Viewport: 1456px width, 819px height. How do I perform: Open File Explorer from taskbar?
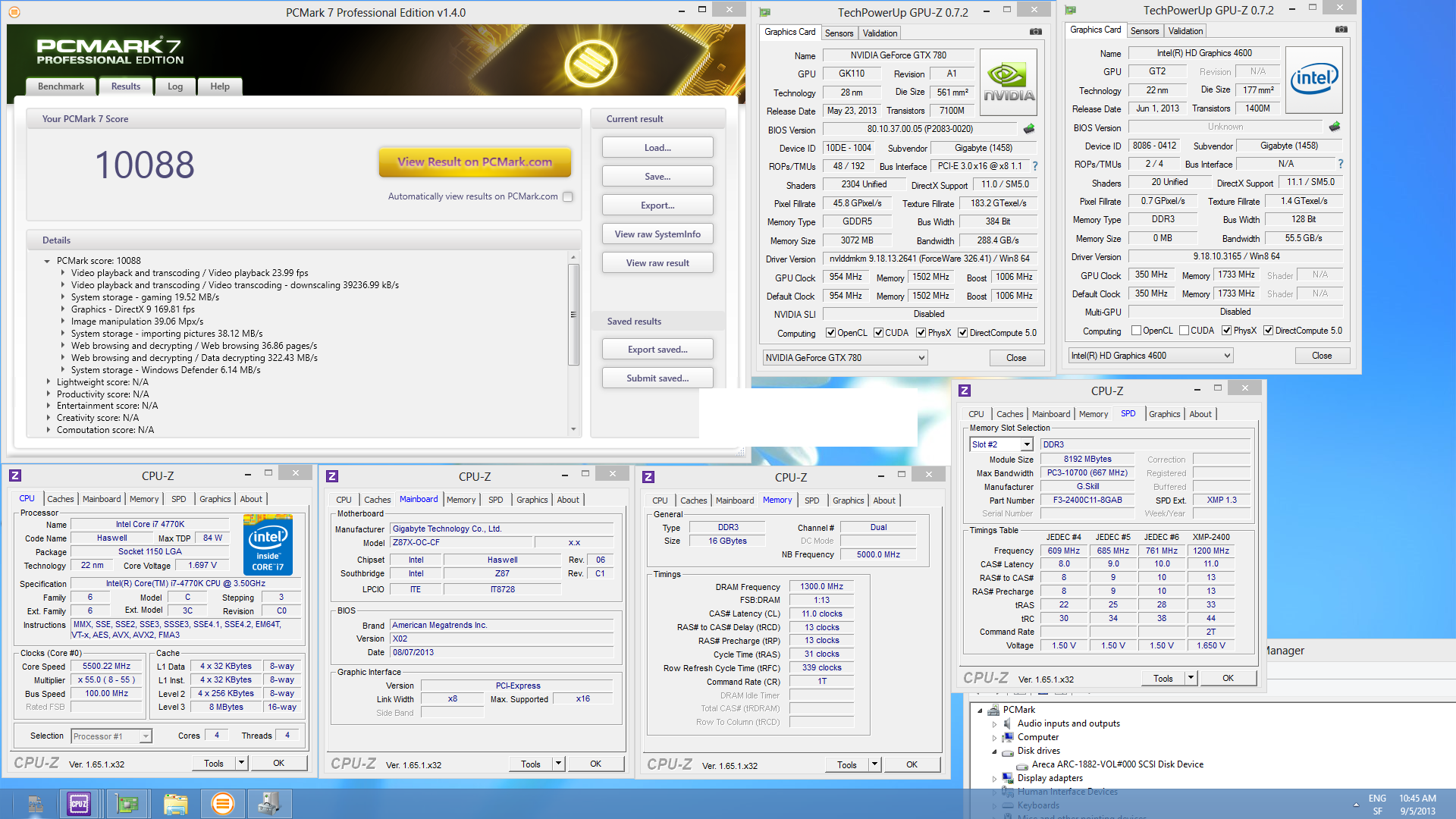click(x=175, y=803)
